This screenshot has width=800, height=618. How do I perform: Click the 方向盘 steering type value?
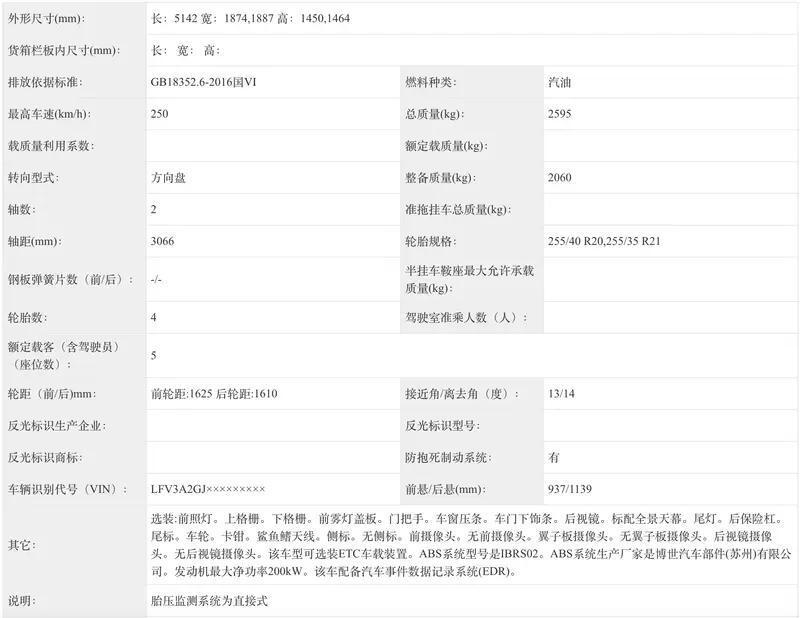167,177
